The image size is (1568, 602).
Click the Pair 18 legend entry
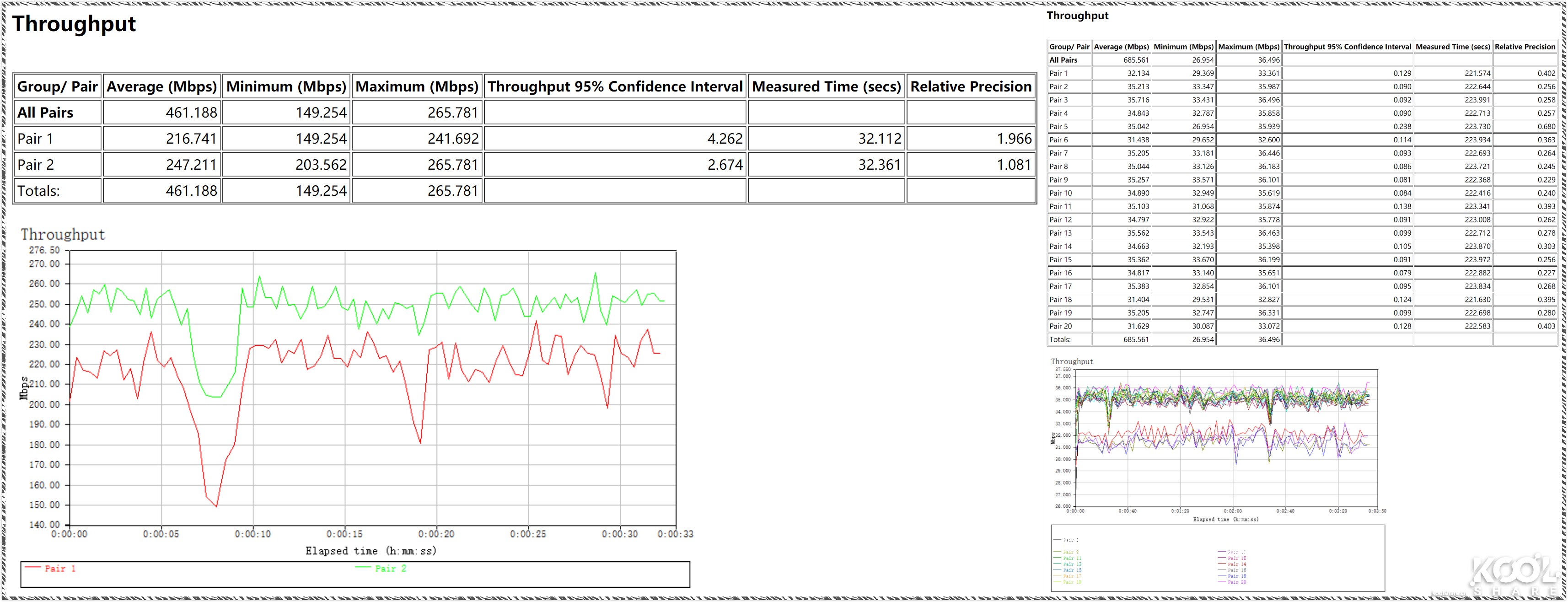coord(1237,576)
